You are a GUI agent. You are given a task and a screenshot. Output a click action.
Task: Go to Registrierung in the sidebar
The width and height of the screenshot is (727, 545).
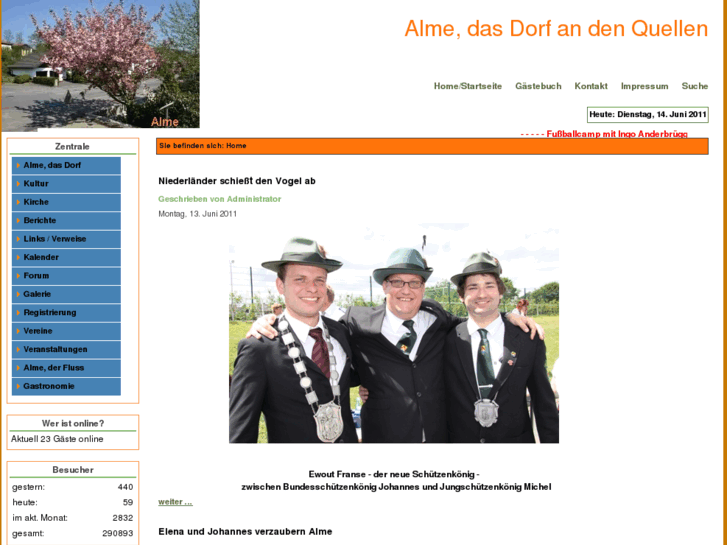[66, 313]
